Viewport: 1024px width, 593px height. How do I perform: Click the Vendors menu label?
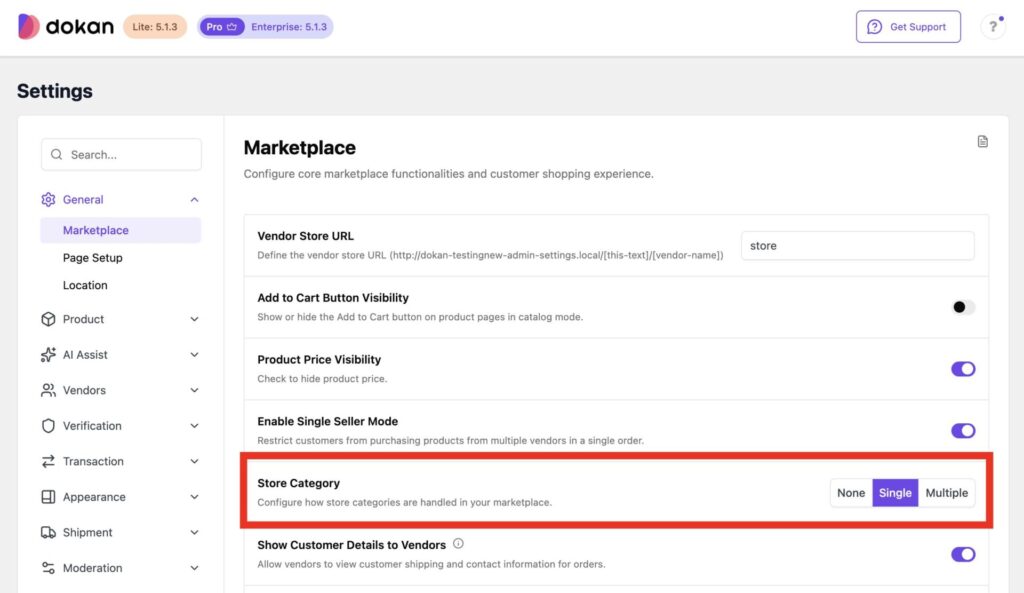pos(84,391)
